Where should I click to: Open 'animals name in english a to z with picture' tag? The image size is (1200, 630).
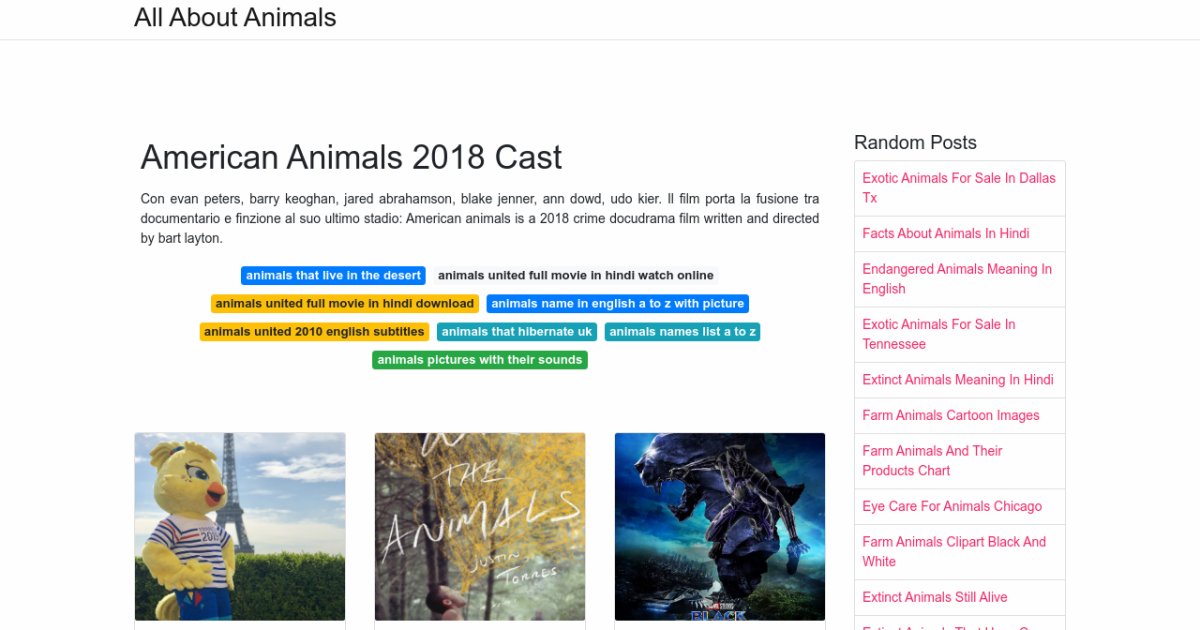tap(618, 304)
